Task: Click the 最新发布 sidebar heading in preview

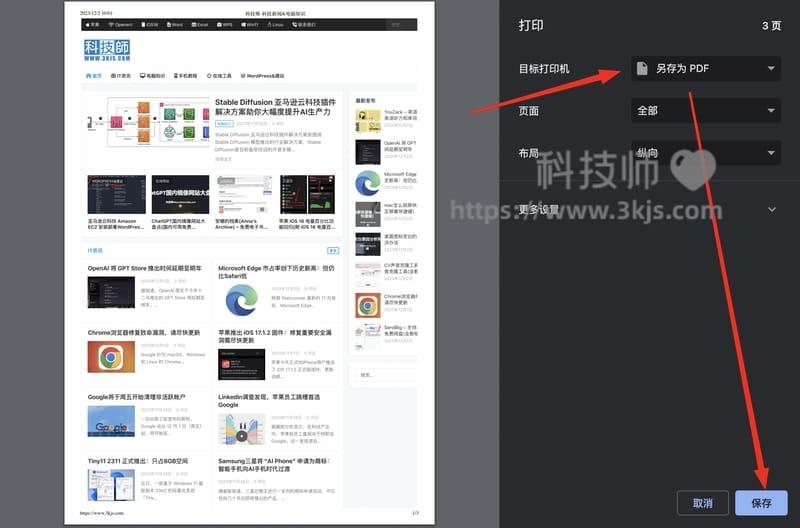Action: click(x=365, y=100)
